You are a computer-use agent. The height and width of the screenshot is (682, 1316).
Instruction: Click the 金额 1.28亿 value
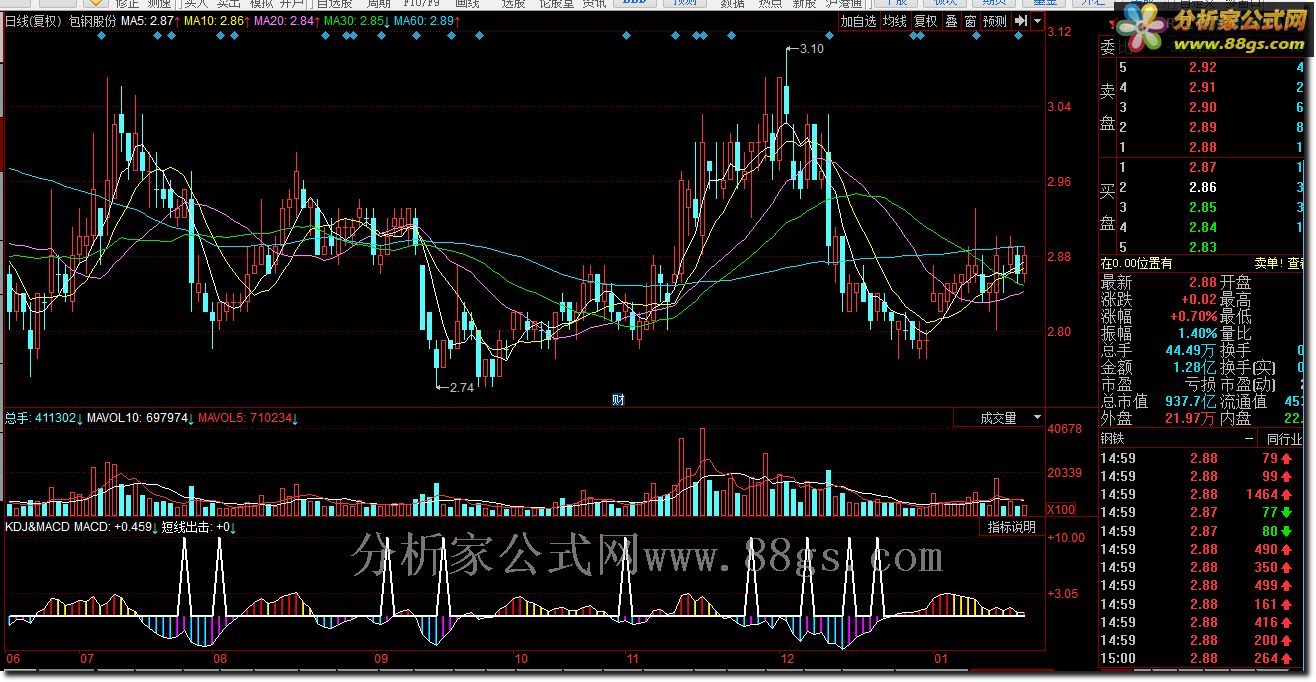point(1194,368)
